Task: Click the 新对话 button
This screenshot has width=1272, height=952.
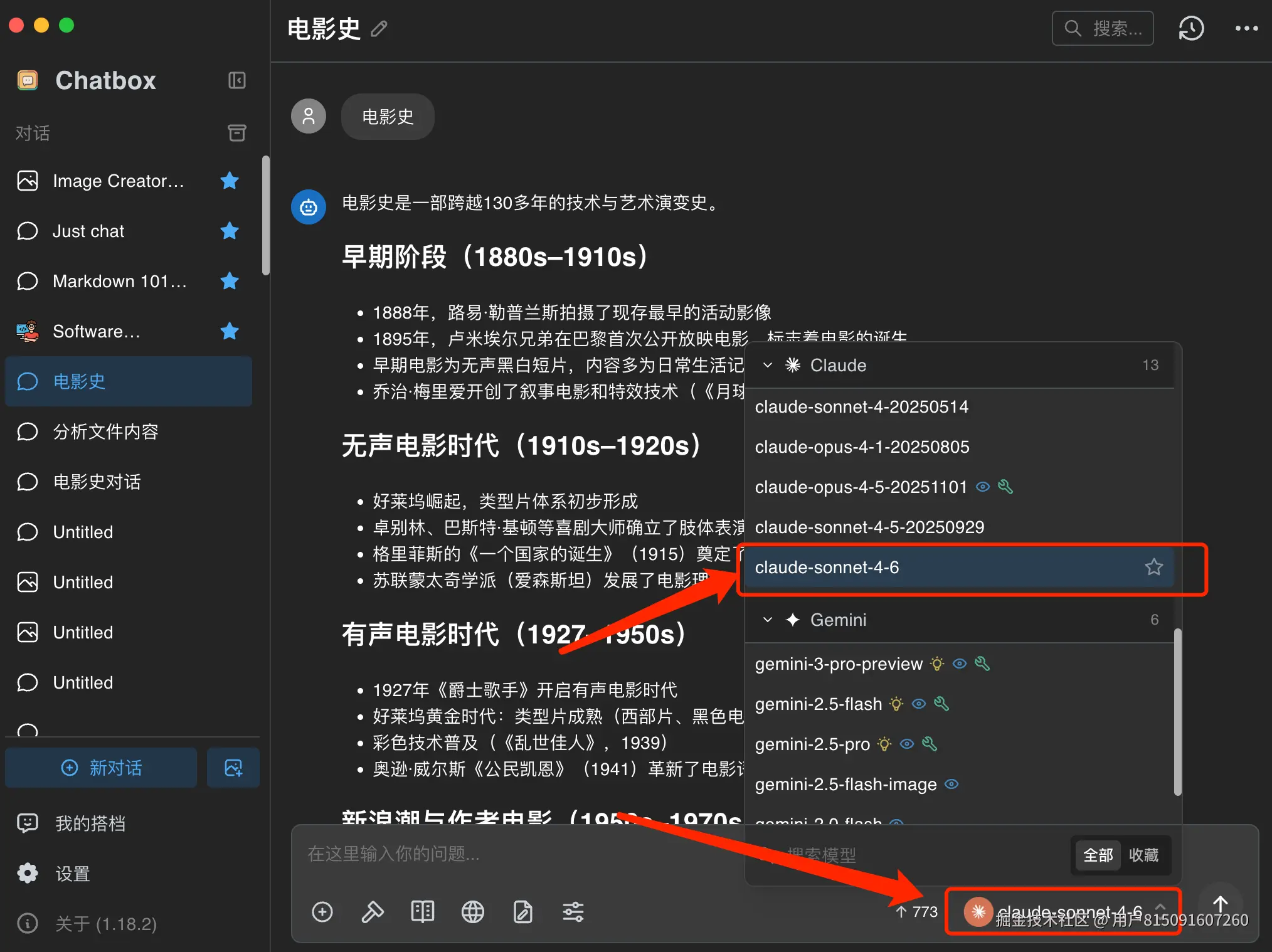Action: pos(101,768)
